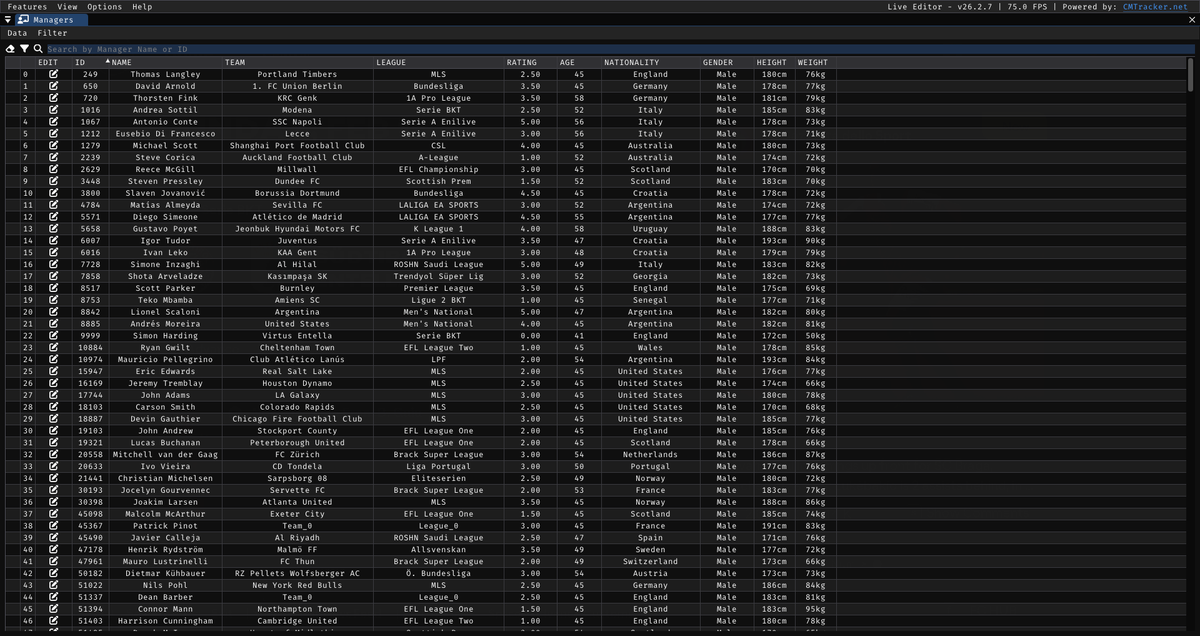Toggle the NAME column sort order
Screen dimensions: 1200x636
[120, 62]
